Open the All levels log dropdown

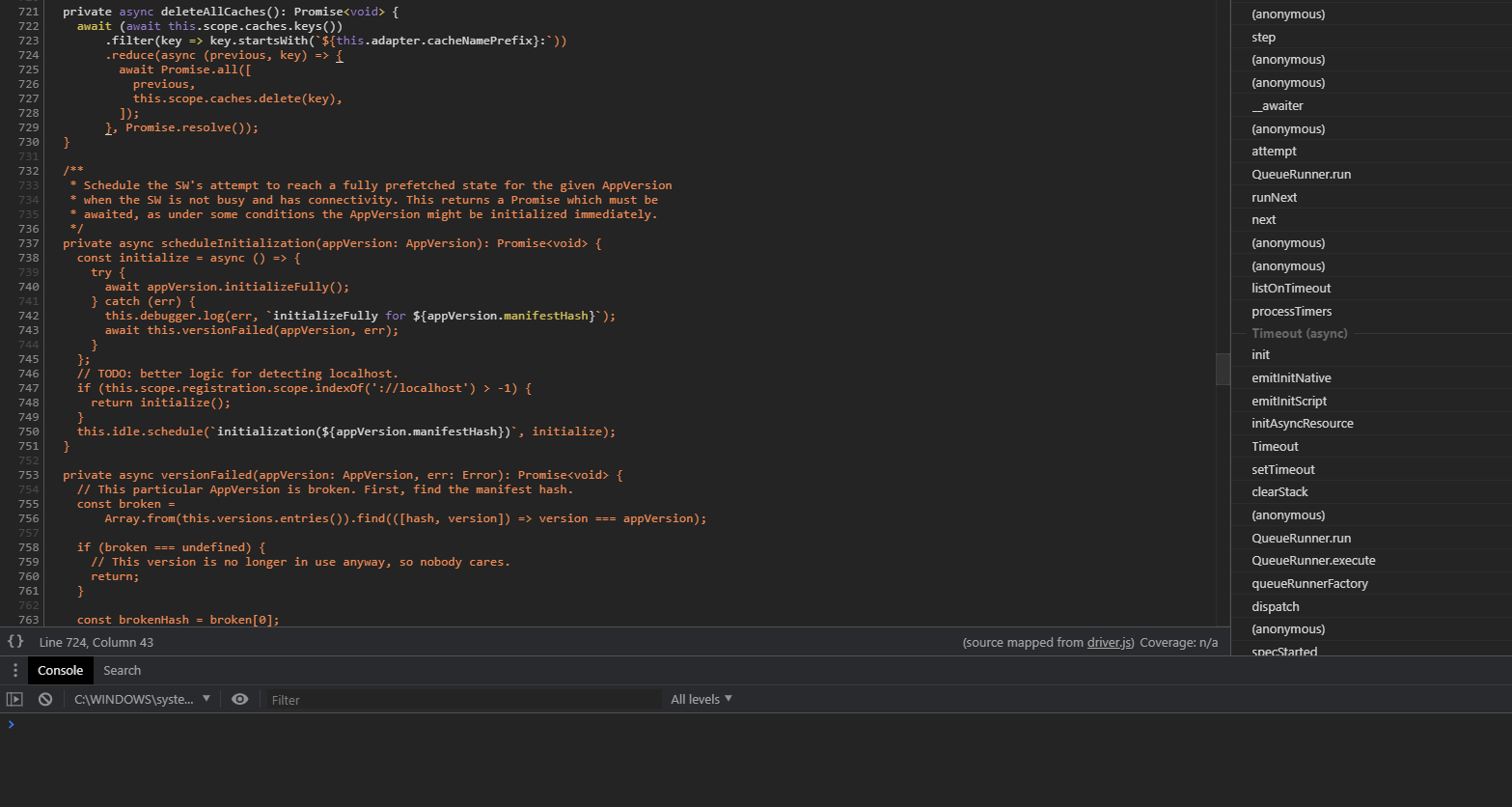(x=701, y=699)
